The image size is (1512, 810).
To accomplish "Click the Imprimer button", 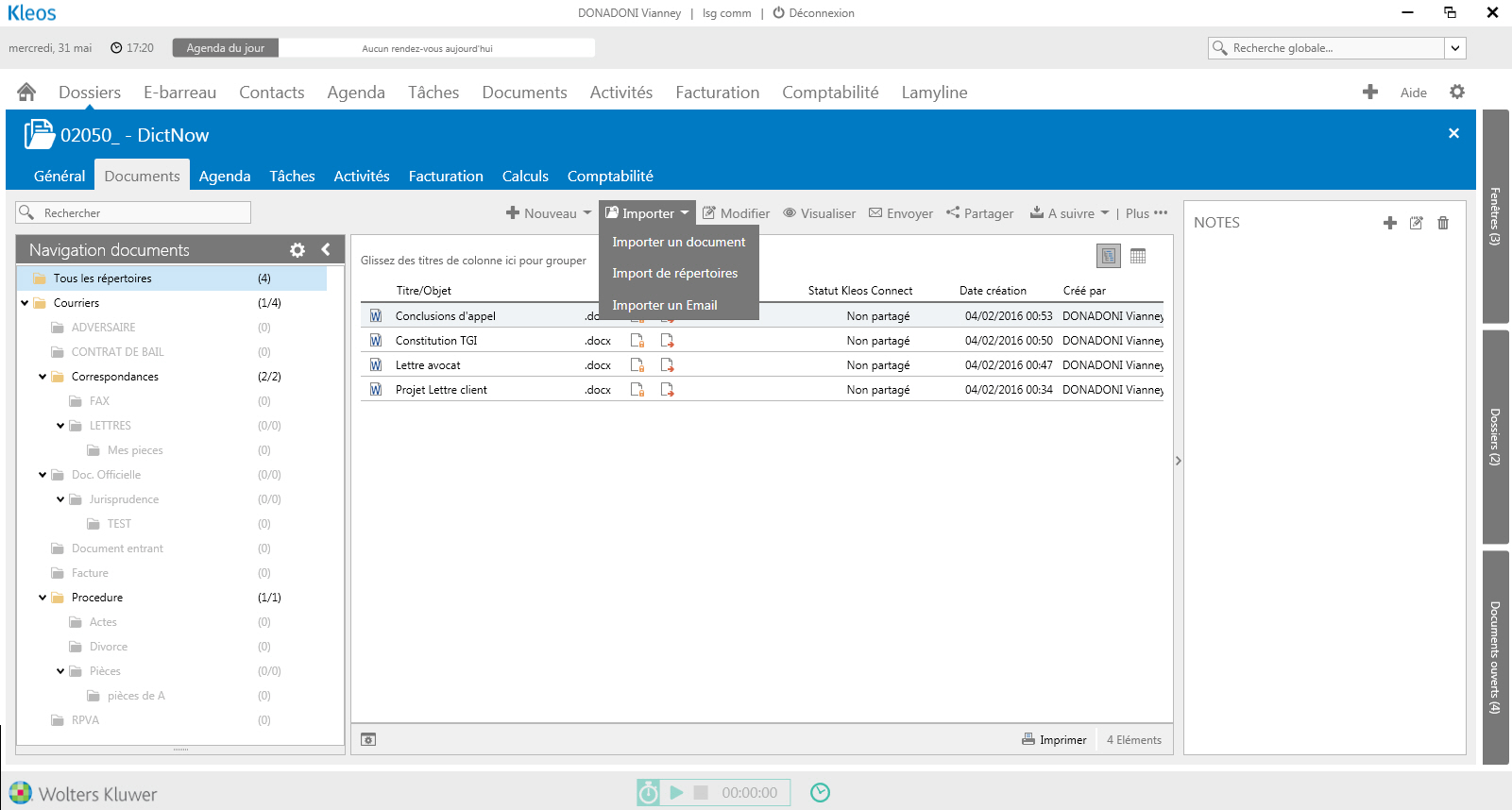I will coord(1054,740).
